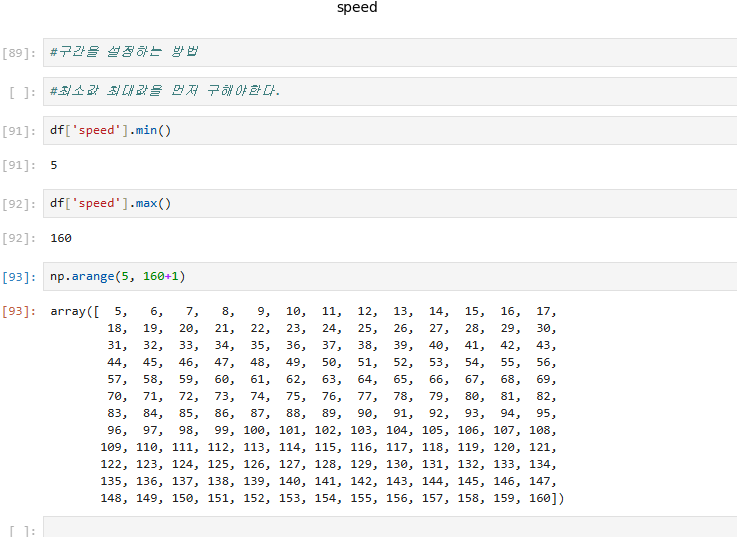Click the comment cell numbered 89

pos(390,53)
